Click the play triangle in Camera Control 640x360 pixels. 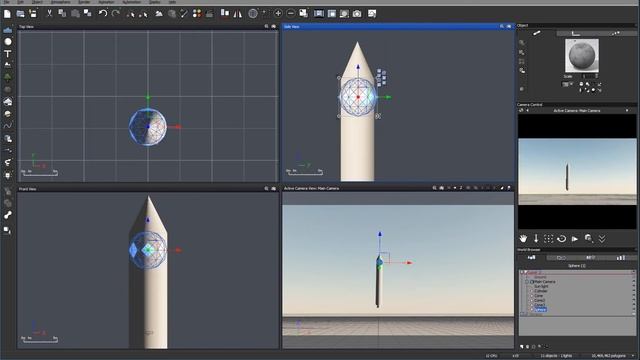575,239
